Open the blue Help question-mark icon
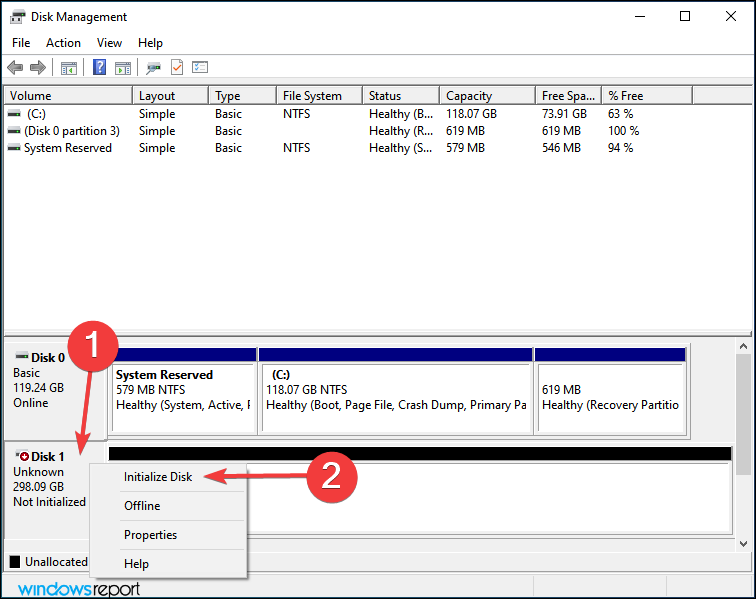Image resolution: width=756 pixels, height=599 pixels. pyautogui.click(x=99, y=67)
